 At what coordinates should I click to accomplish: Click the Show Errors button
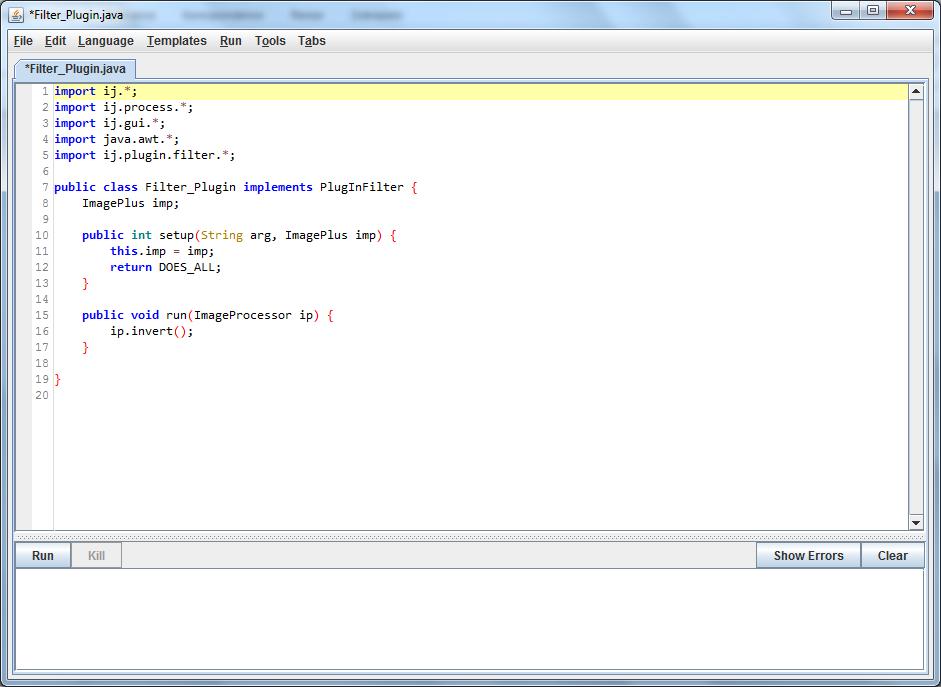tap(808, 556)
